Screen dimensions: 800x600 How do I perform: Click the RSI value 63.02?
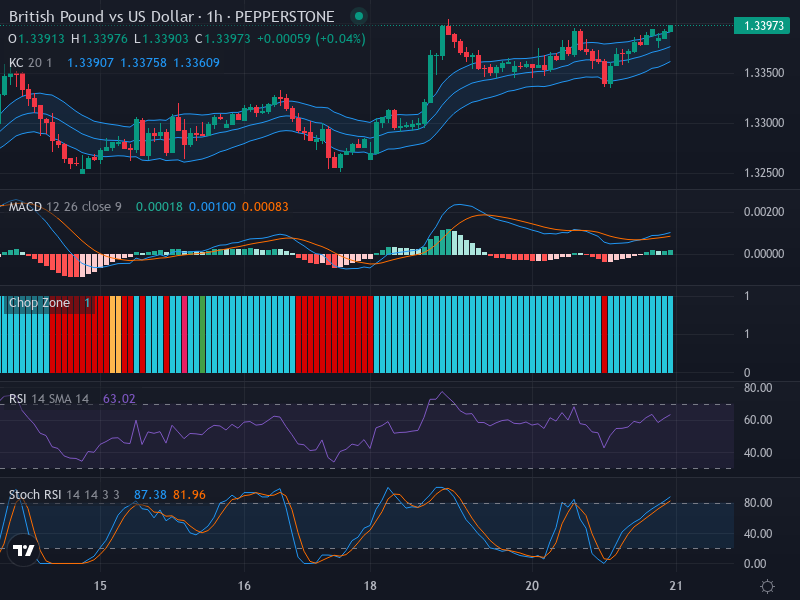click(x=119, y=398)
